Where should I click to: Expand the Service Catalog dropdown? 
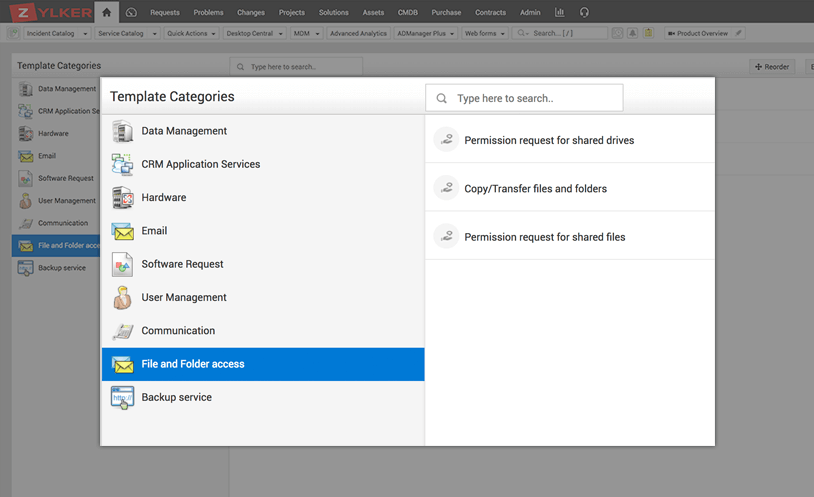[126, 33]
